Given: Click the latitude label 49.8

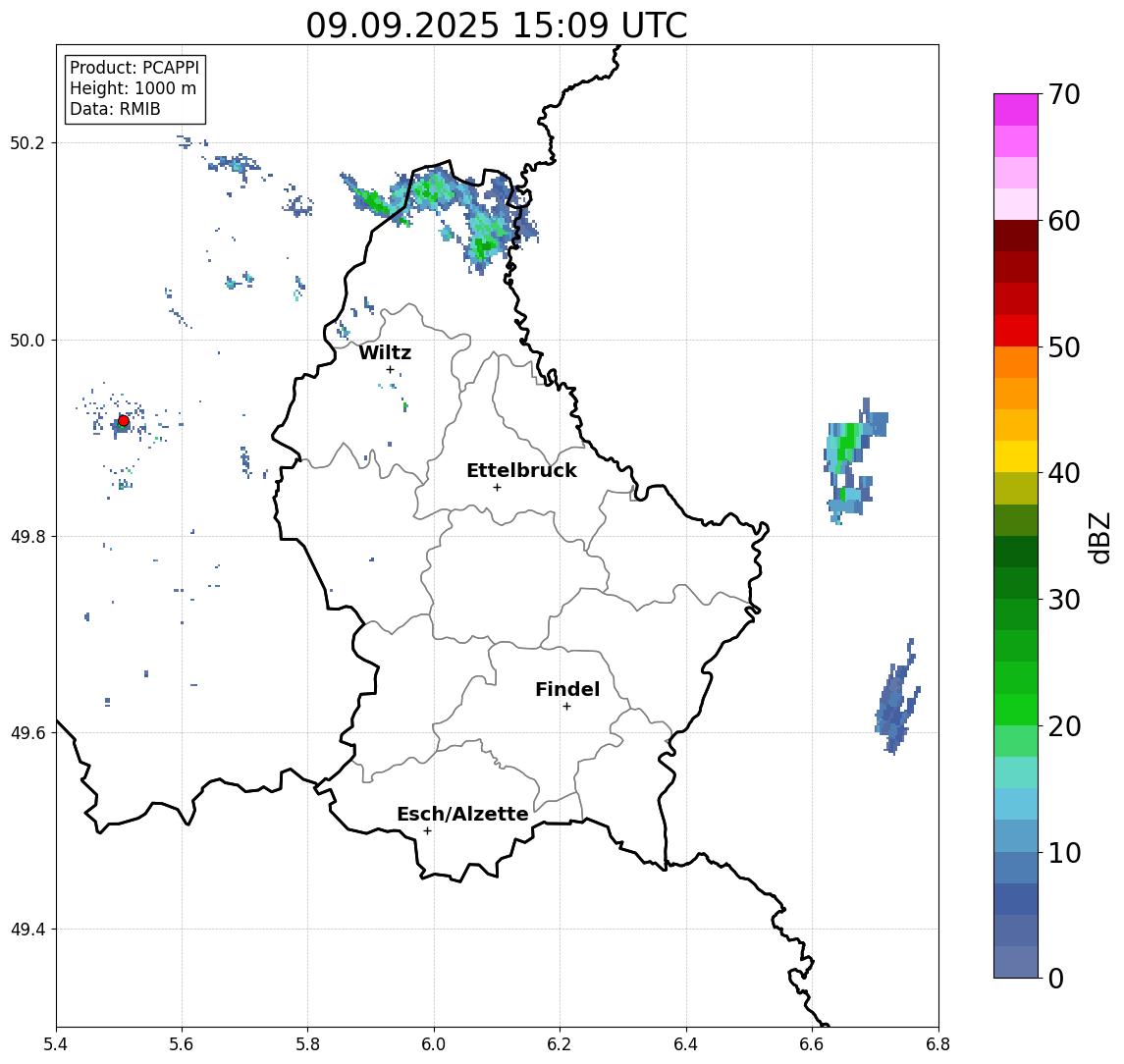Looking at the screenshot, I should point(27,536).
